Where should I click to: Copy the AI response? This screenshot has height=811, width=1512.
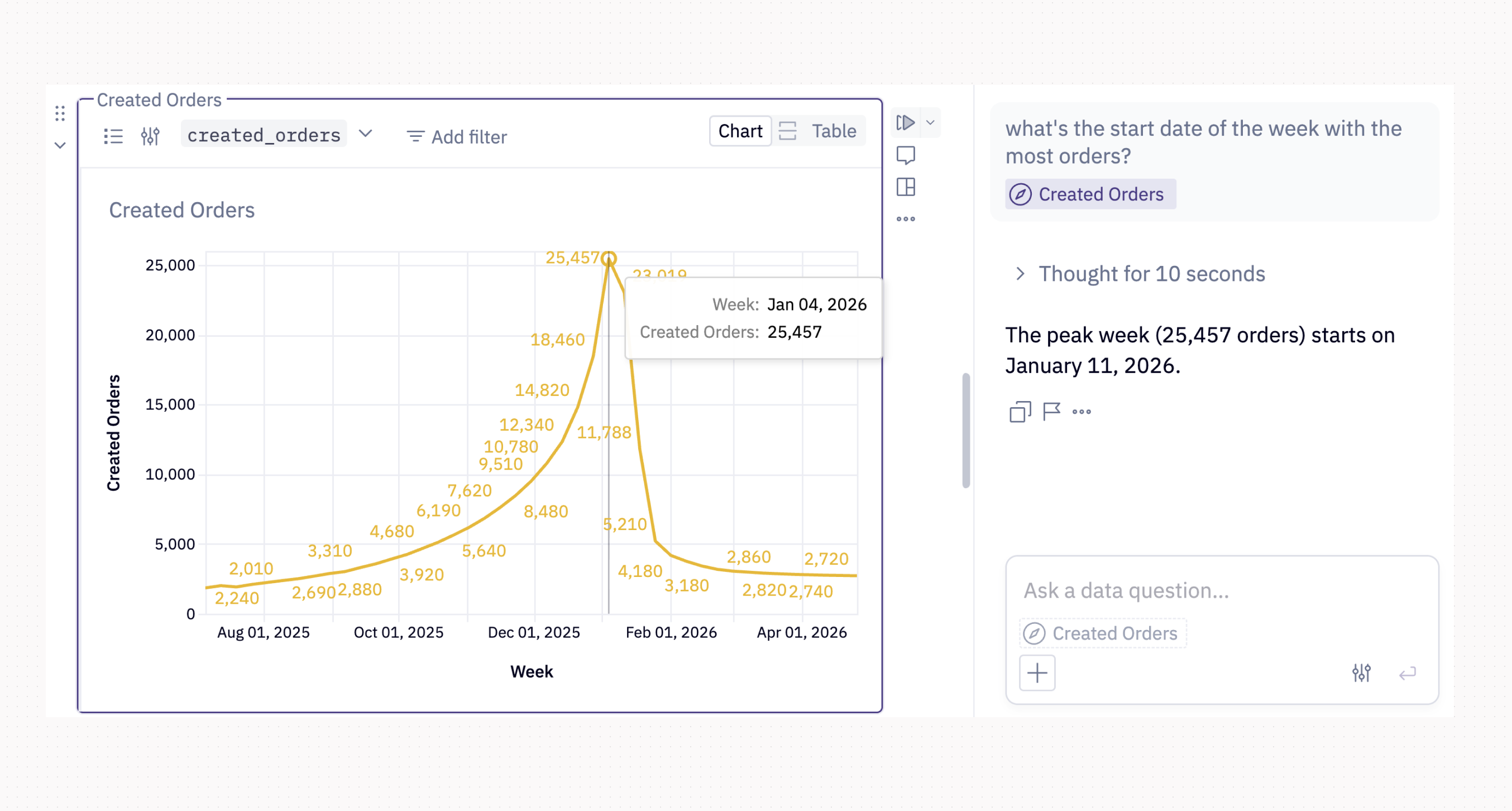pos(1020,412)
